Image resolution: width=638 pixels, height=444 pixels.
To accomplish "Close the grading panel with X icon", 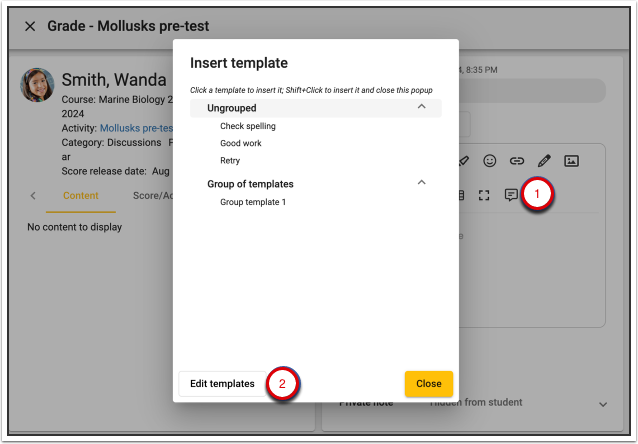I will pos(30,26).
